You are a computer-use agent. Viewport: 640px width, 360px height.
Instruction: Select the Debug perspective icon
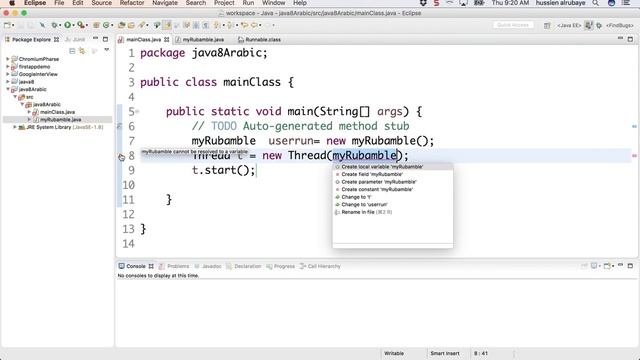[x=599, y=26]
